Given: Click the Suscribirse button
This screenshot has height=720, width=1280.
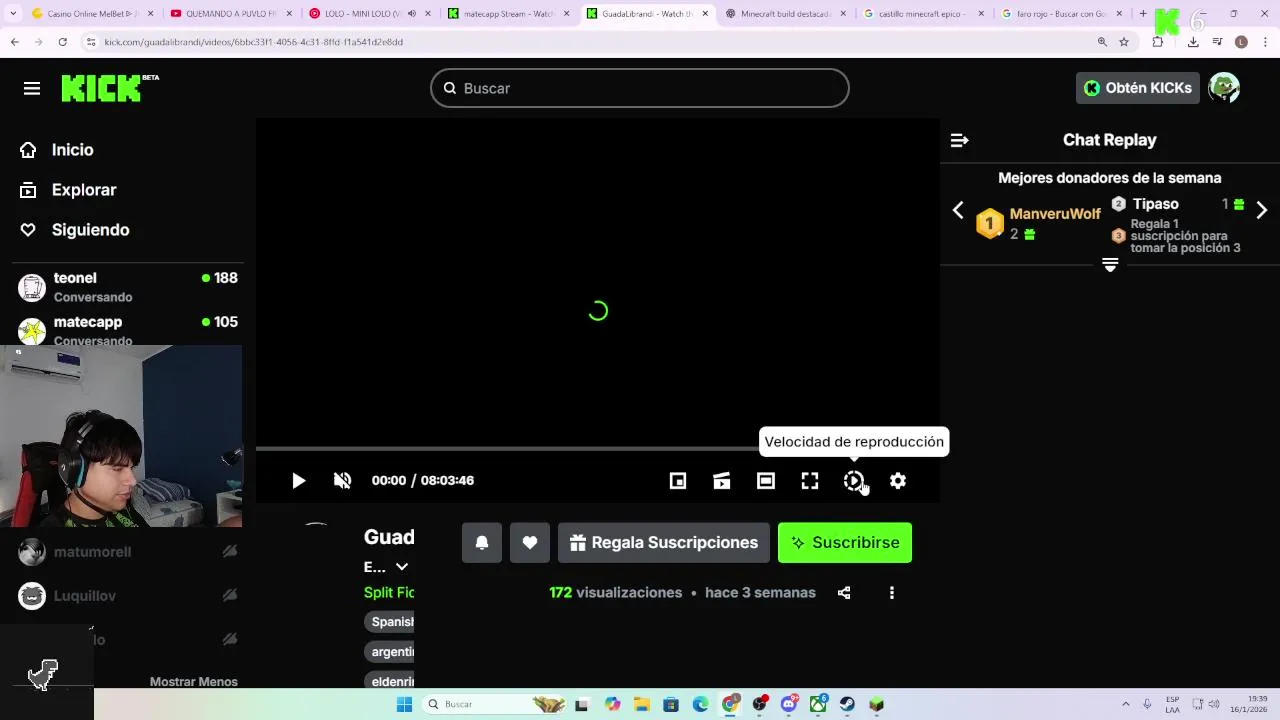Looking at the screenshot, I should [x=845, y=542].
